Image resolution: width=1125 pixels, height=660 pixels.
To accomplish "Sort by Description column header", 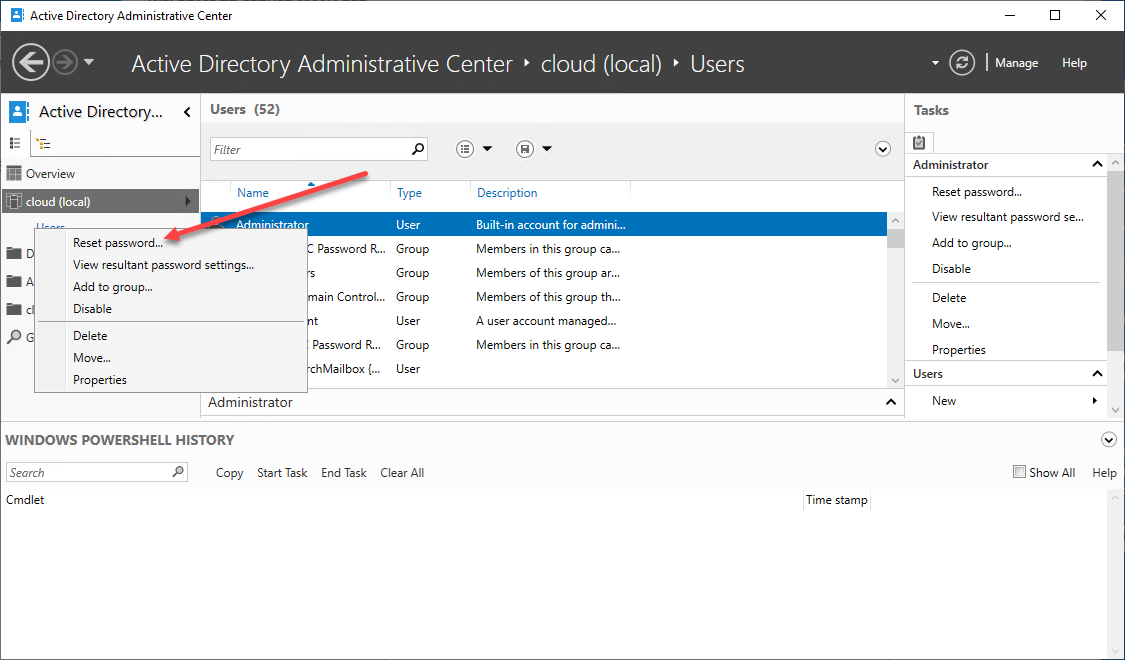I will point(507,193).
